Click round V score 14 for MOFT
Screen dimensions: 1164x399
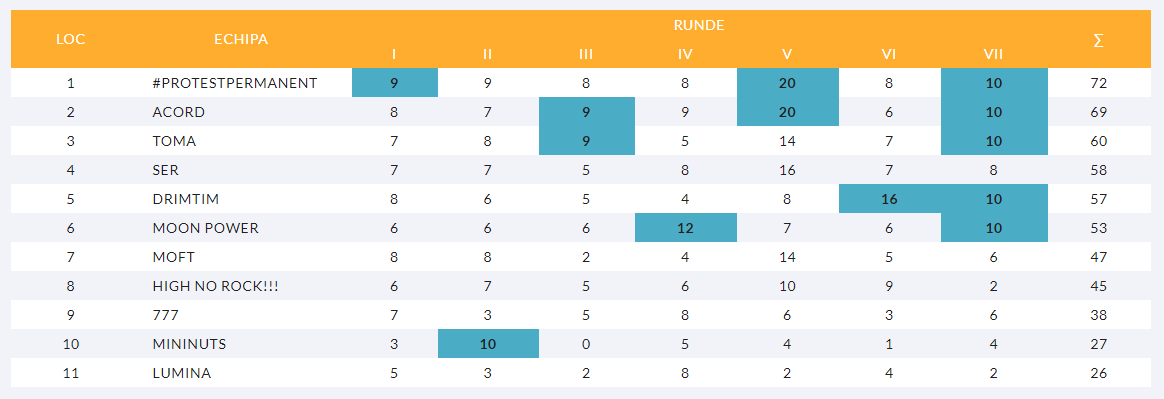tap(788, 257)
